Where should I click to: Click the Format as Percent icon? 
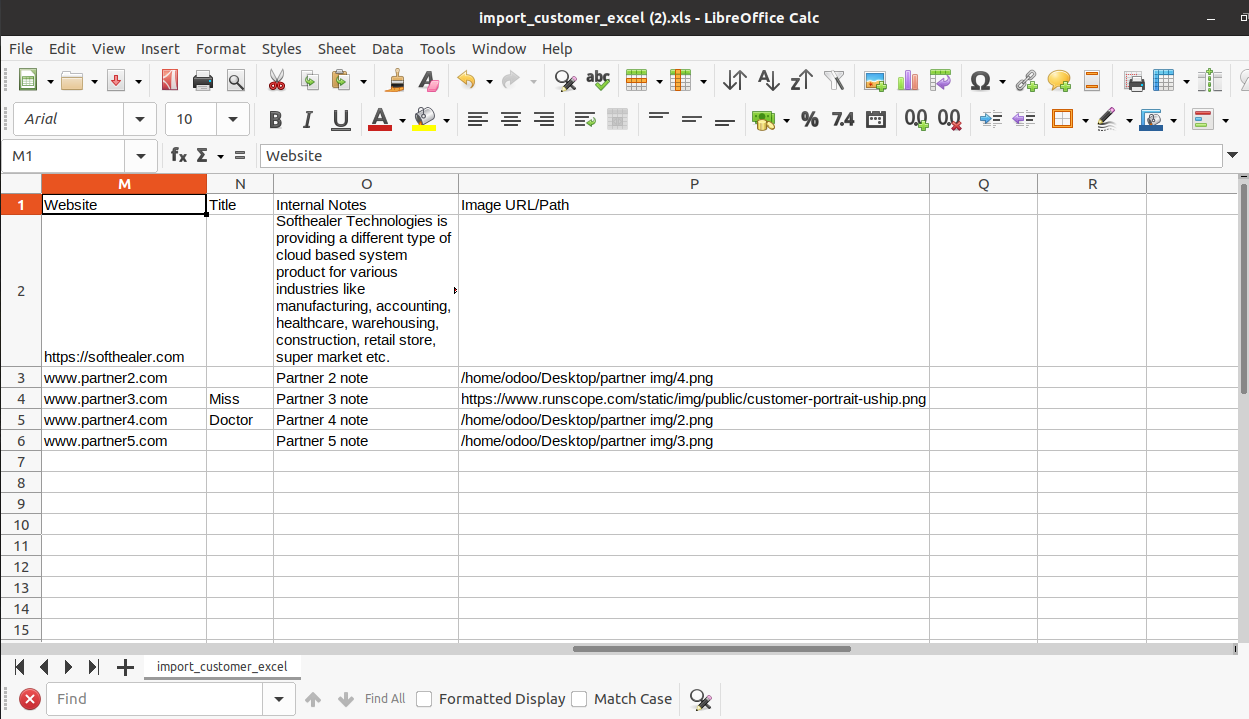click(x=810, y=119)
